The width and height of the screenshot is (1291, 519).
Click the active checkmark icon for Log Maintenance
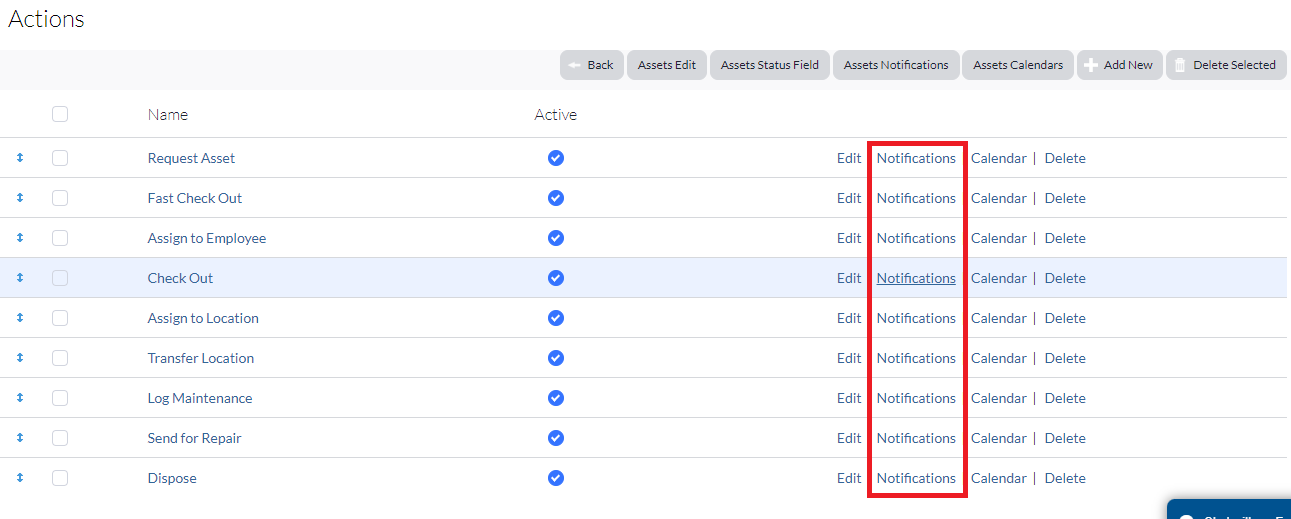(x=556, y=398)
